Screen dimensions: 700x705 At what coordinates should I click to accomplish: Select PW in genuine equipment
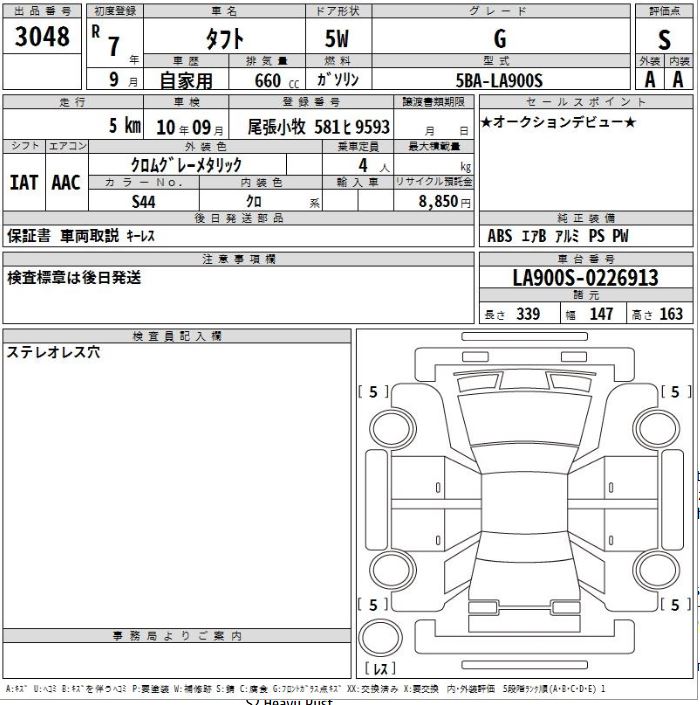620,236
